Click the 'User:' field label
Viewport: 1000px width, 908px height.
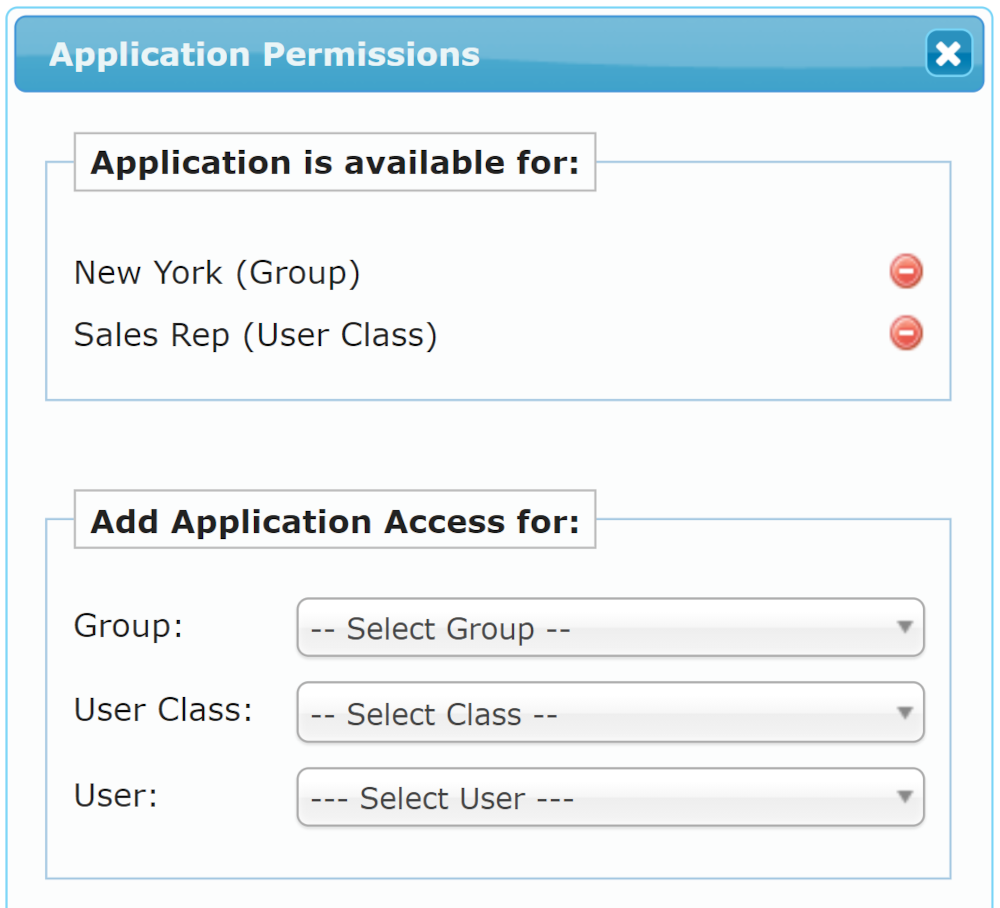tap(115, 796)
